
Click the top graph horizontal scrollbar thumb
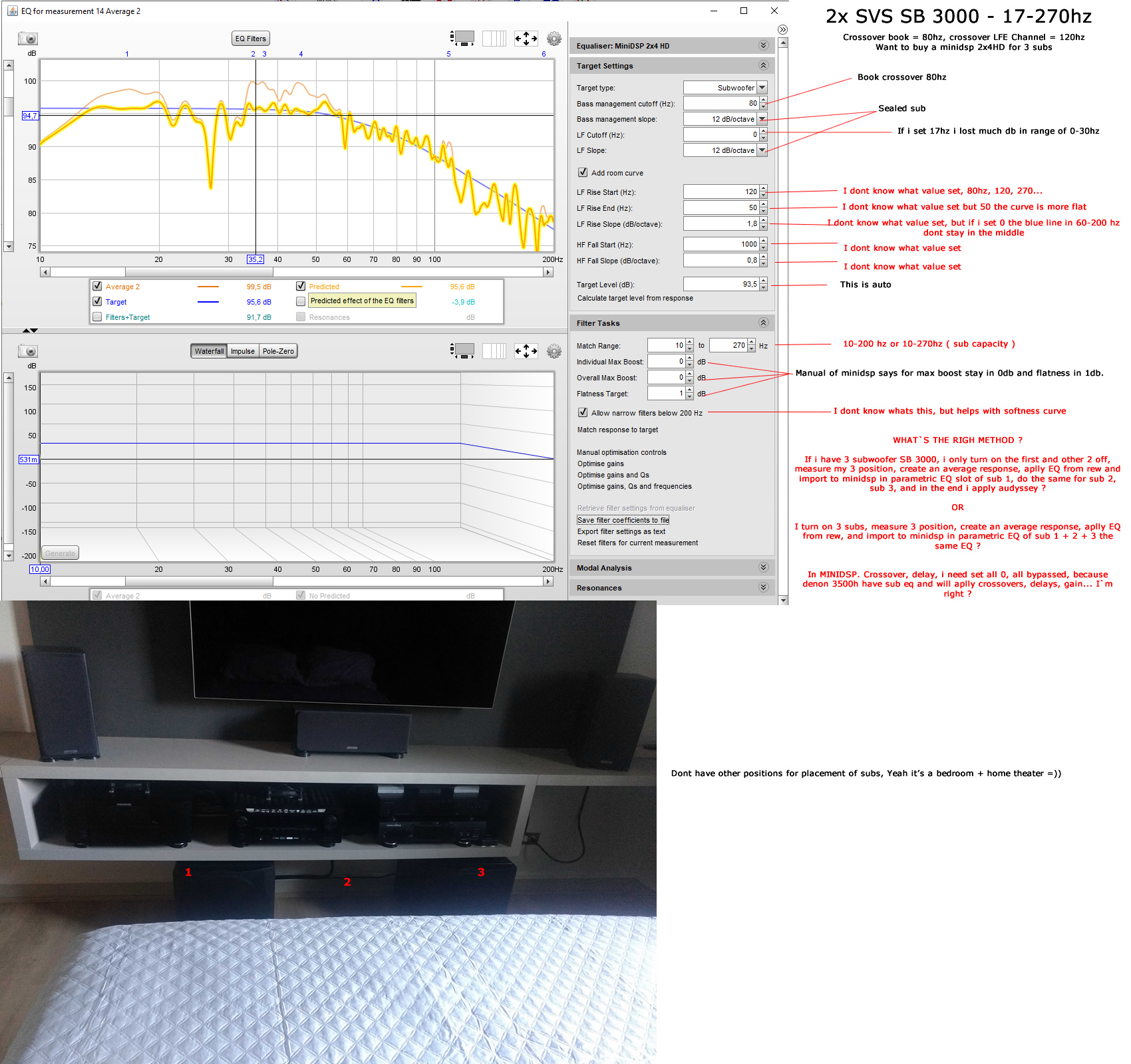[198, 272]
